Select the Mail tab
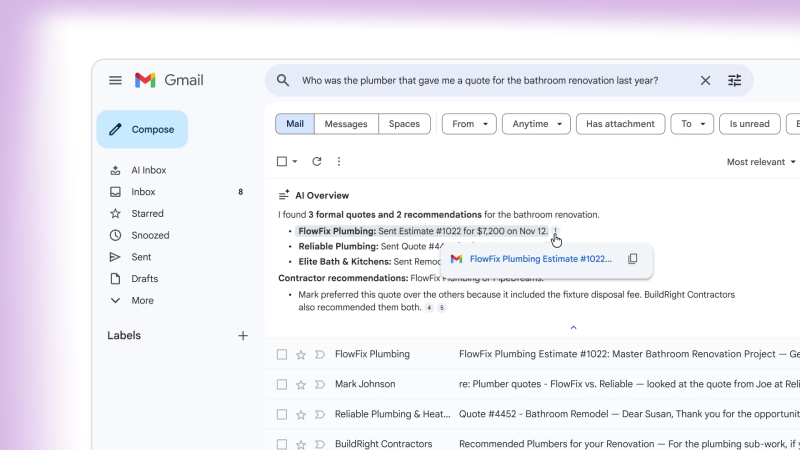Screen dimensions: 800x450 point(295,124)
